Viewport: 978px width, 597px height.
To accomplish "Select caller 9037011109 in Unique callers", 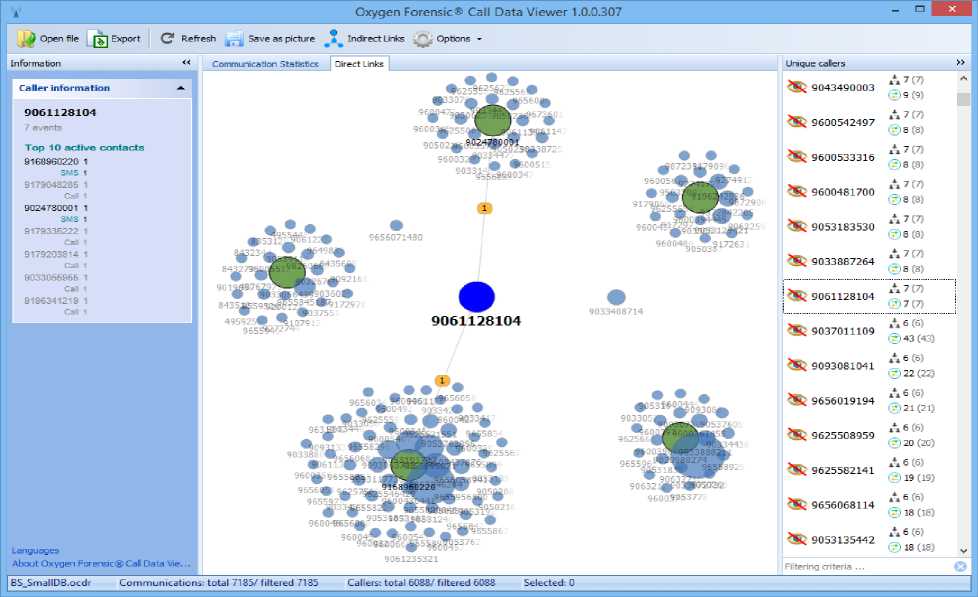I will 869,331.
